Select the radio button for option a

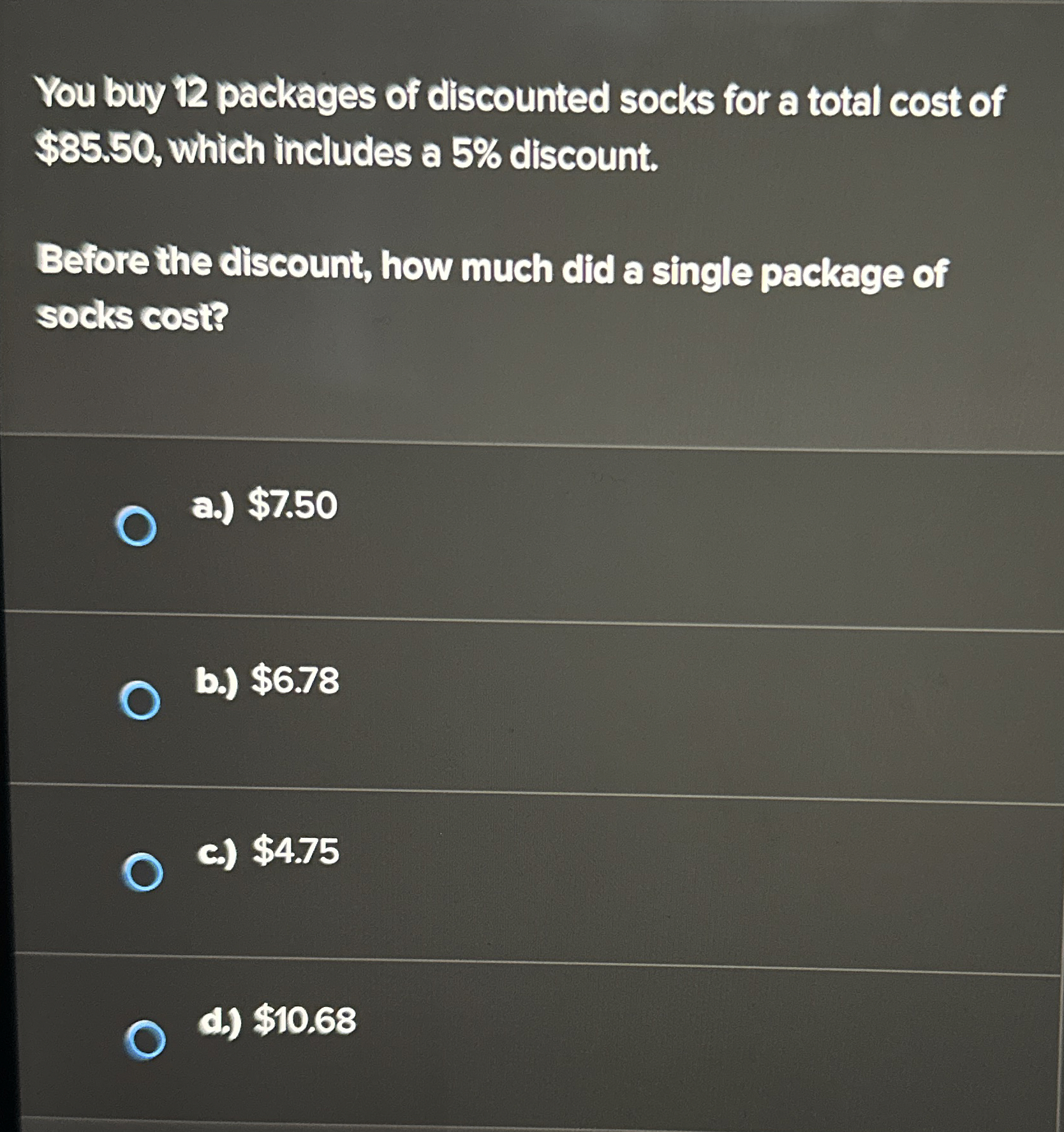click(137, 527)
